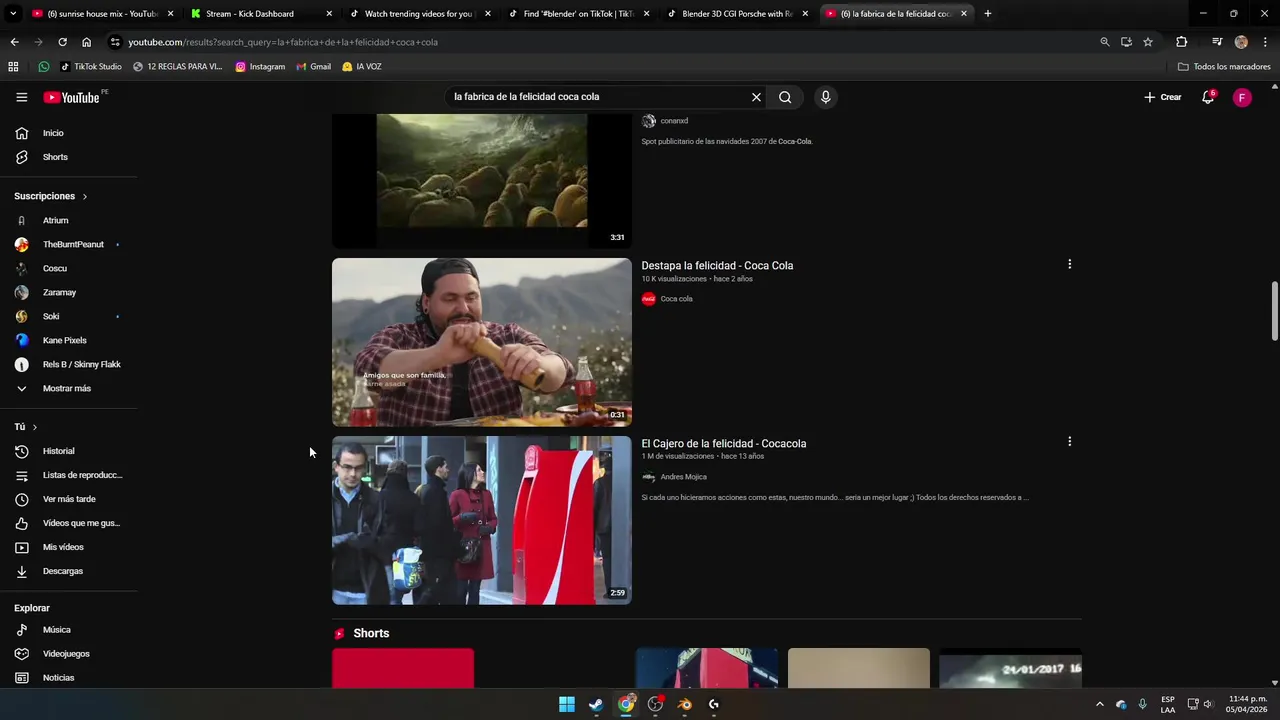Open Ver más tarde
This screenshot has height=720, width=1280.
pos(69,499)
